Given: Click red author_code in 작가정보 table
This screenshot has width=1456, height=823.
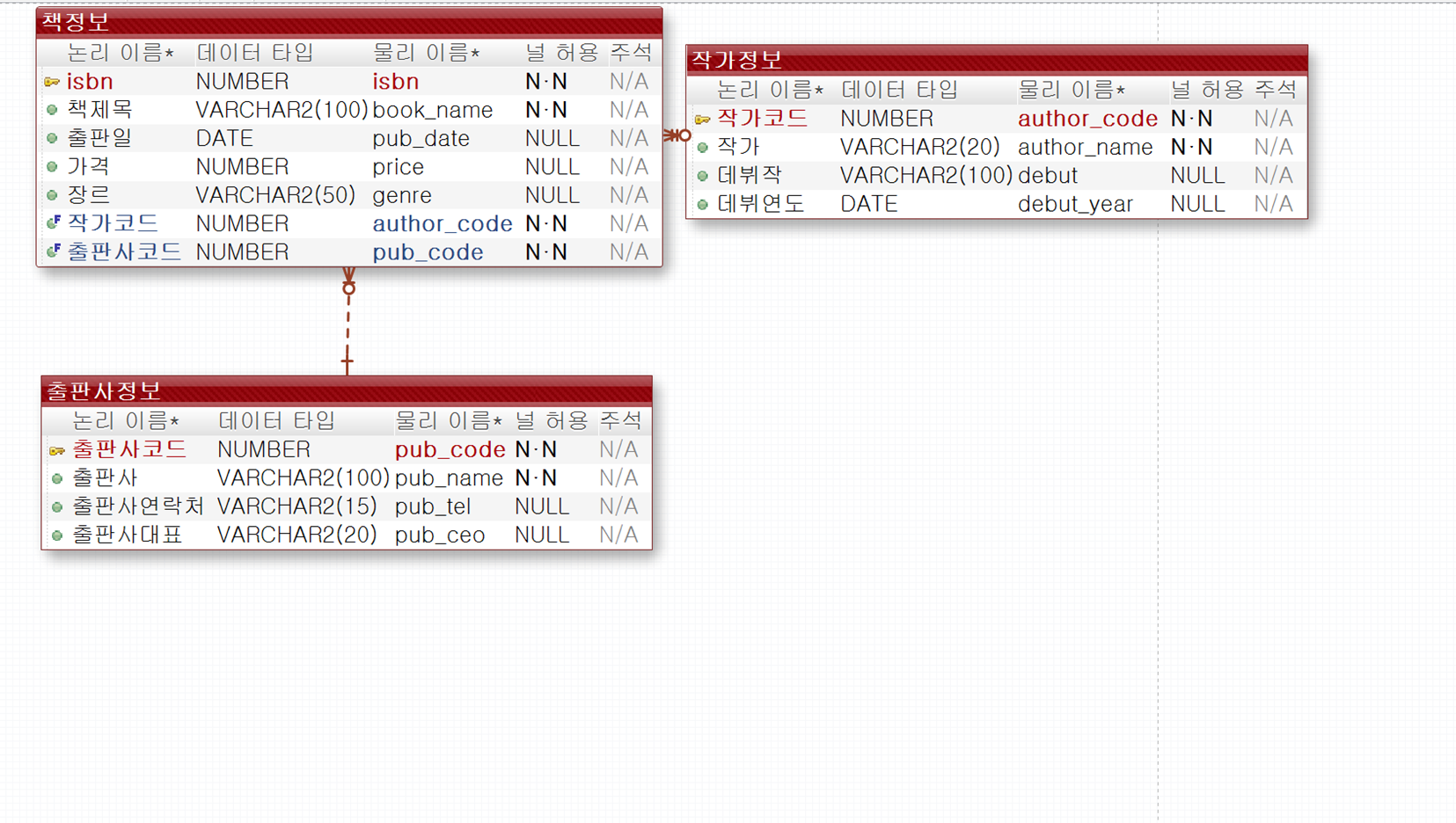Looking at the screenshot, I should tap(1088, 119).
